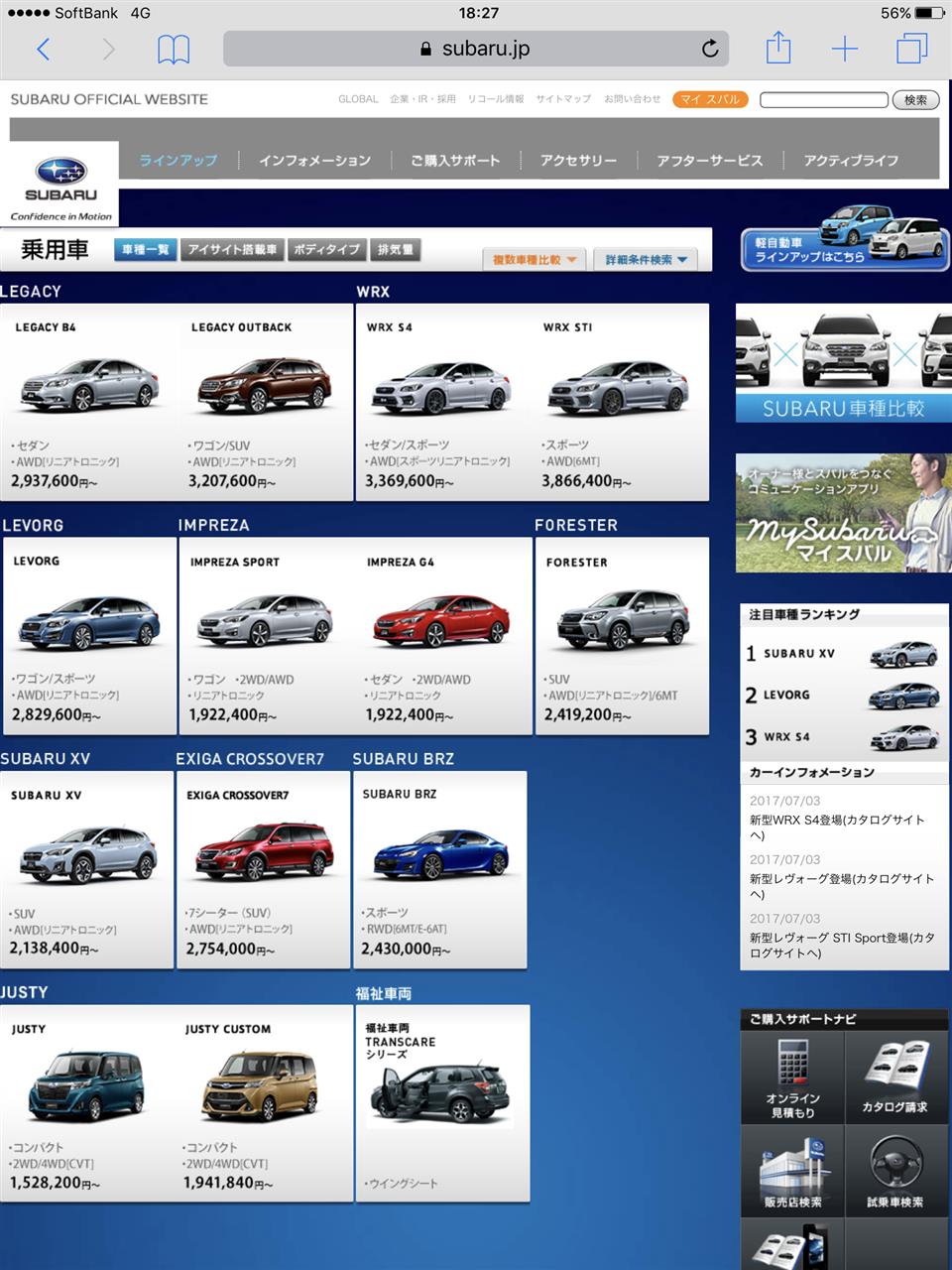
Task: Open the 福祉車両 Transcare series card
Action: pos(442,1104)
